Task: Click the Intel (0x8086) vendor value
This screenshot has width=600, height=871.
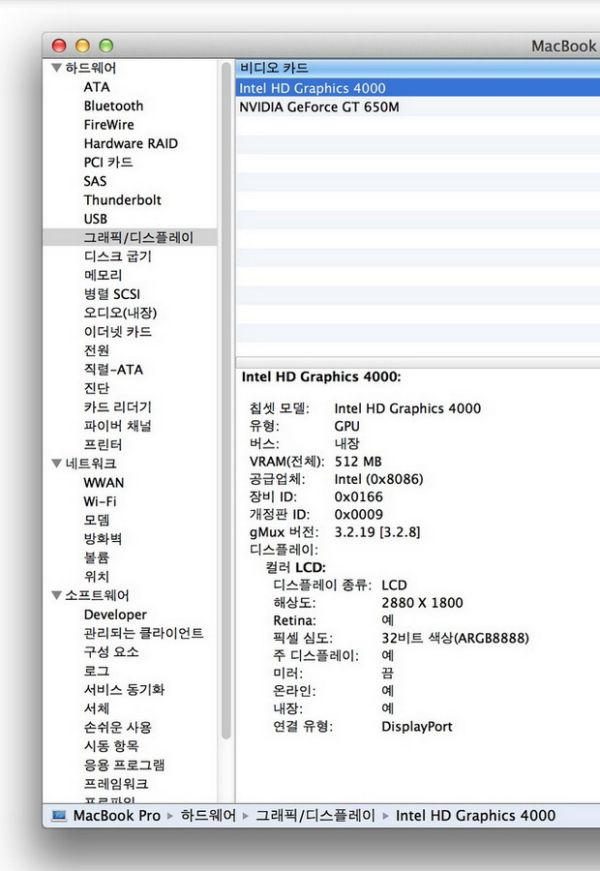Action: (x=378, y=479)
